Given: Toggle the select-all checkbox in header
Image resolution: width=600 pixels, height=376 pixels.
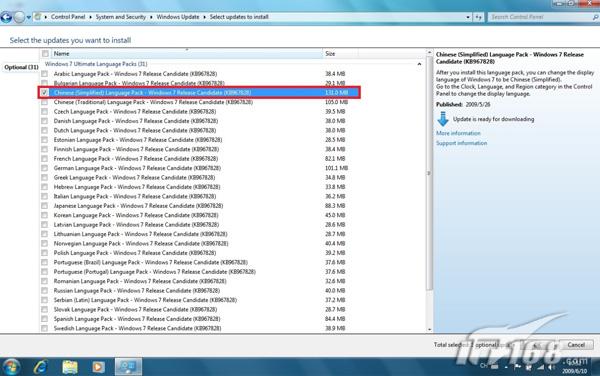Looking at the screenshot, I should click(x=45, y=54).
